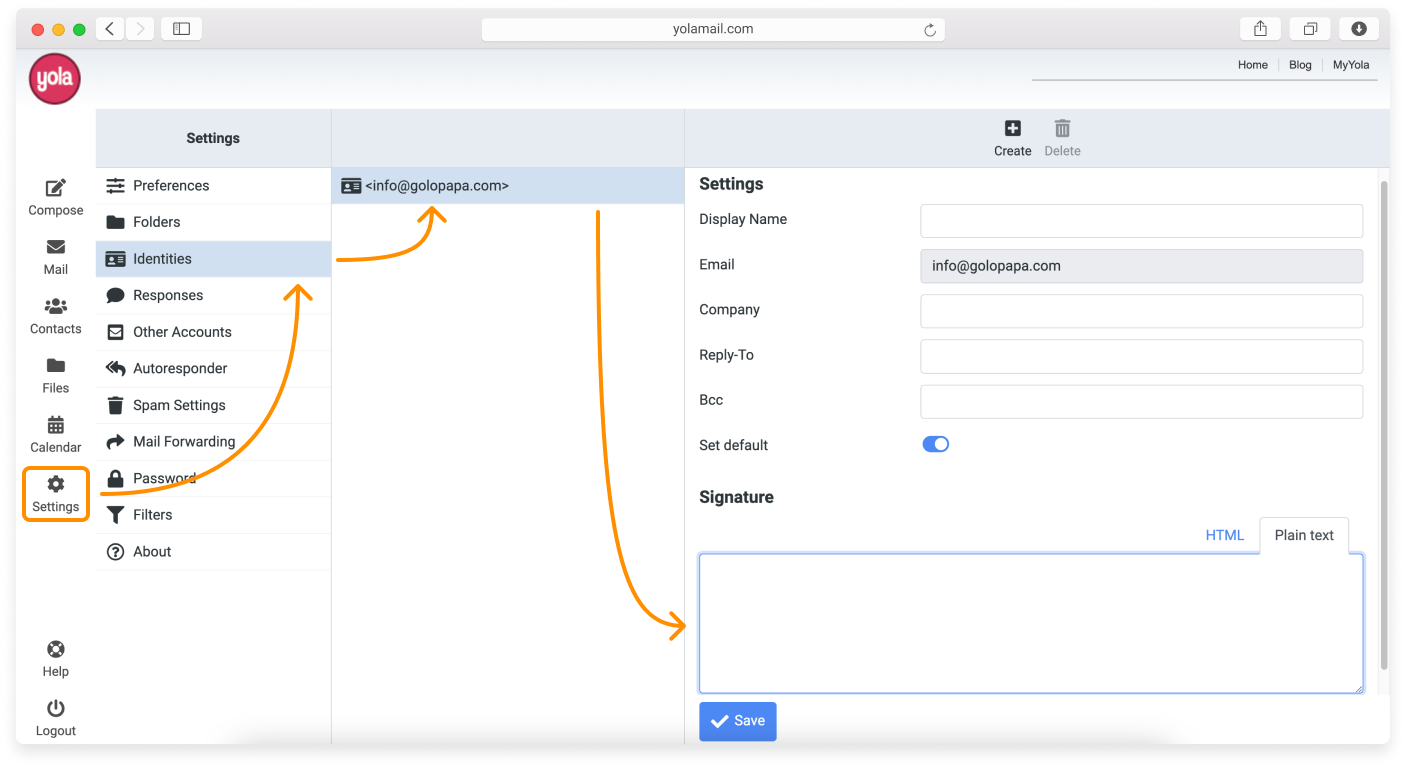This screenshot has height=768, width=1406.
Task: Select the info@golopapa.com identity
Action: 437,185
